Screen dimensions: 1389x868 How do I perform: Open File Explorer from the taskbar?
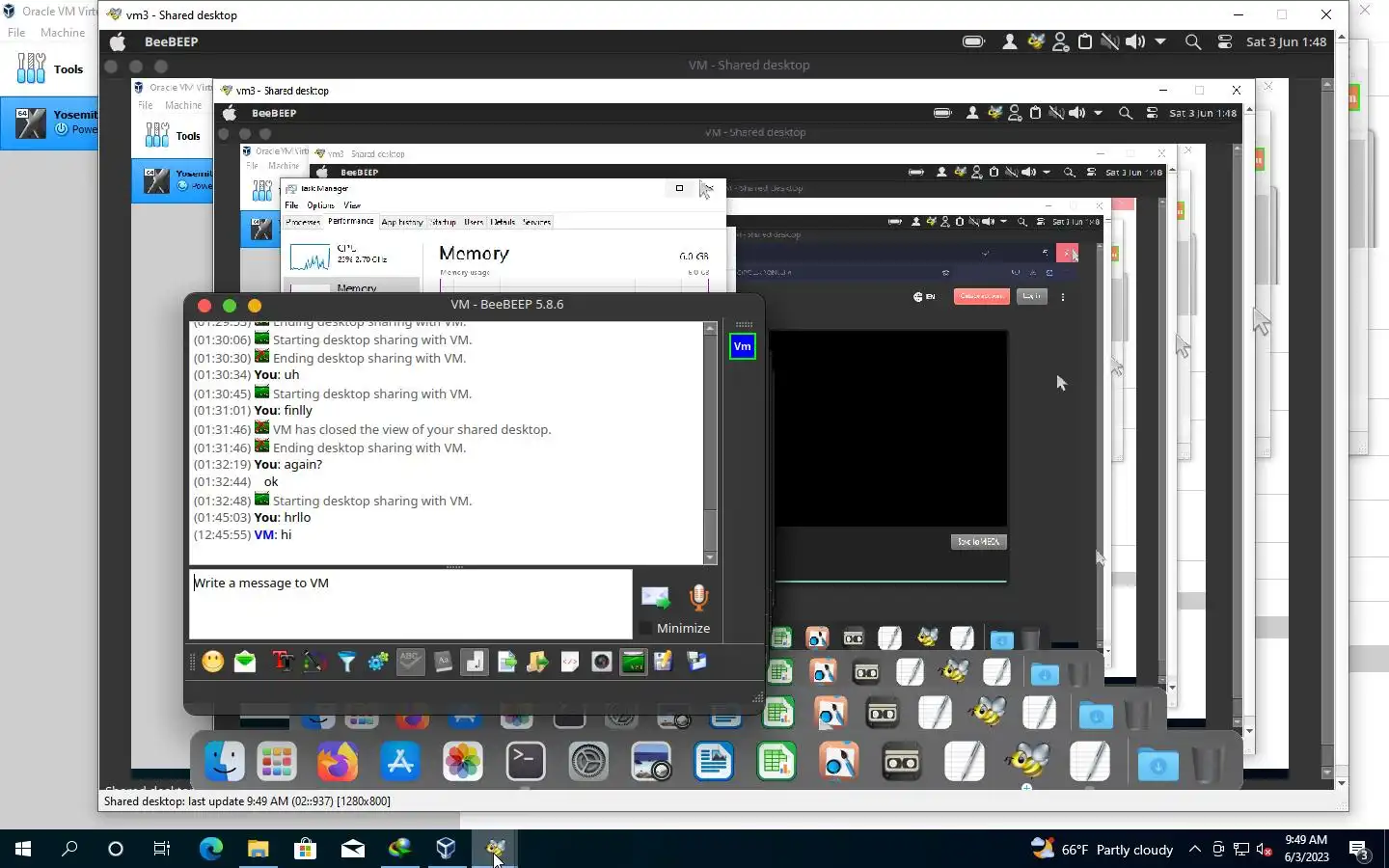(258, 849)
